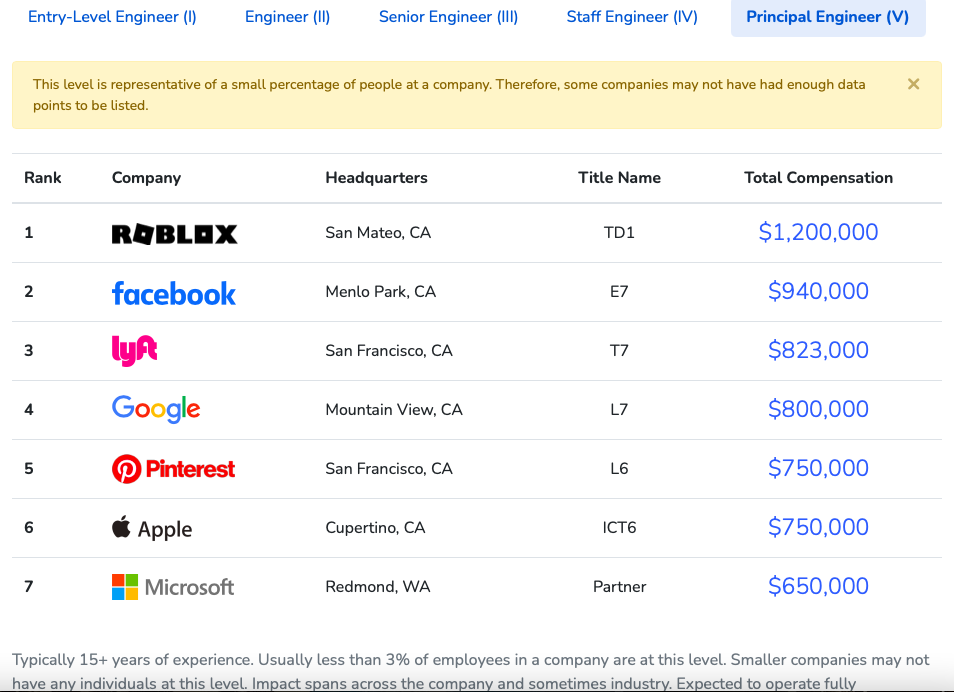The height and width of the screenshot is (692, 954).
Task: Go to Staff Engineer (IV) tab
Action: click(x=632, y=17)
